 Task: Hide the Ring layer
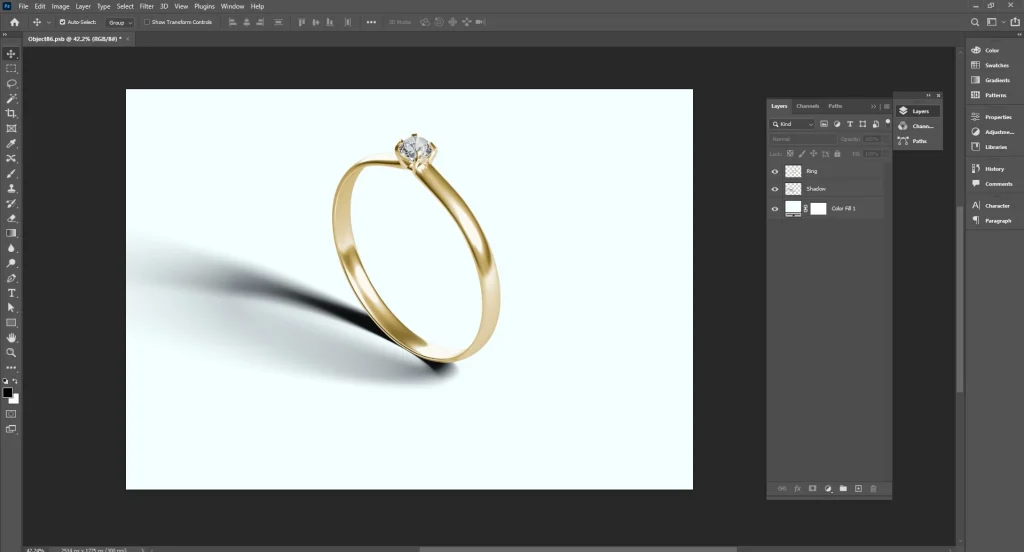pyautogui.click(x=774, y=172)
